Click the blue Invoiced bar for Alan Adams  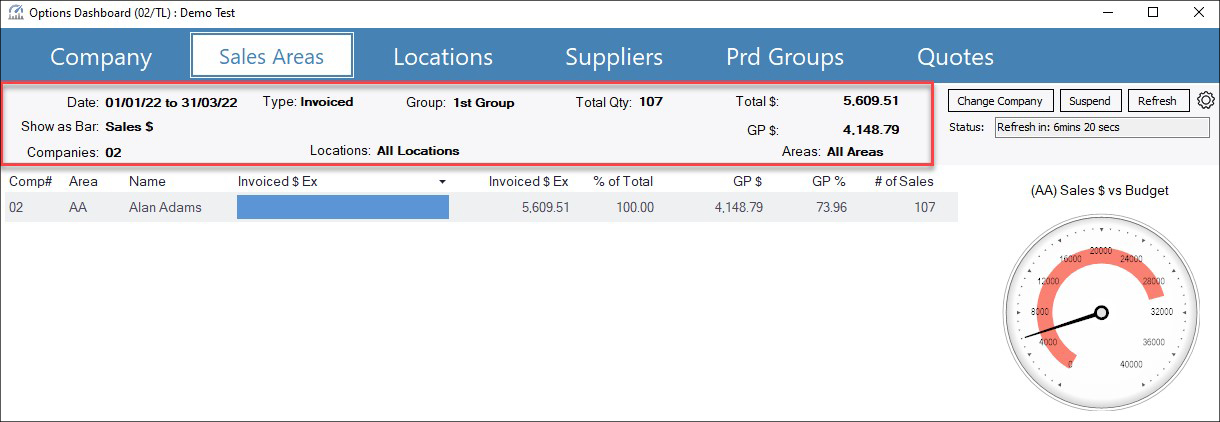[x=342, y=207]
